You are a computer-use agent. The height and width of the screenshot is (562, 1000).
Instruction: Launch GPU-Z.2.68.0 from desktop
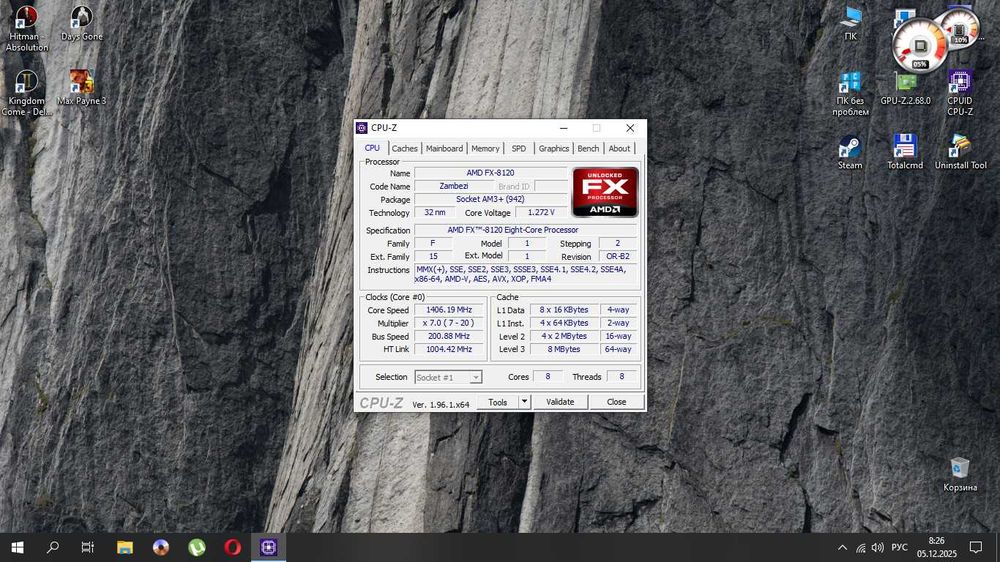click(906, 88)
